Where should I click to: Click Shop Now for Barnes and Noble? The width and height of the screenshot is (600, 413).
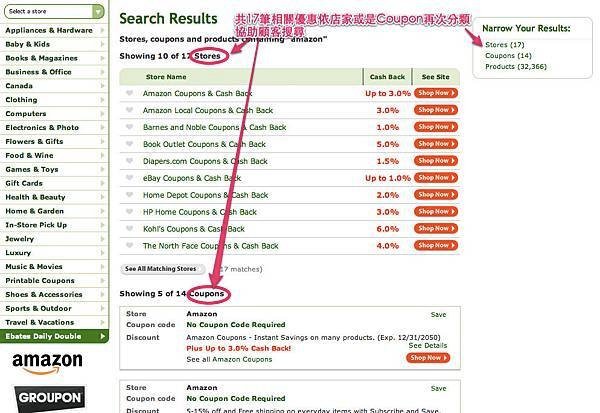(x=436, y=127)
